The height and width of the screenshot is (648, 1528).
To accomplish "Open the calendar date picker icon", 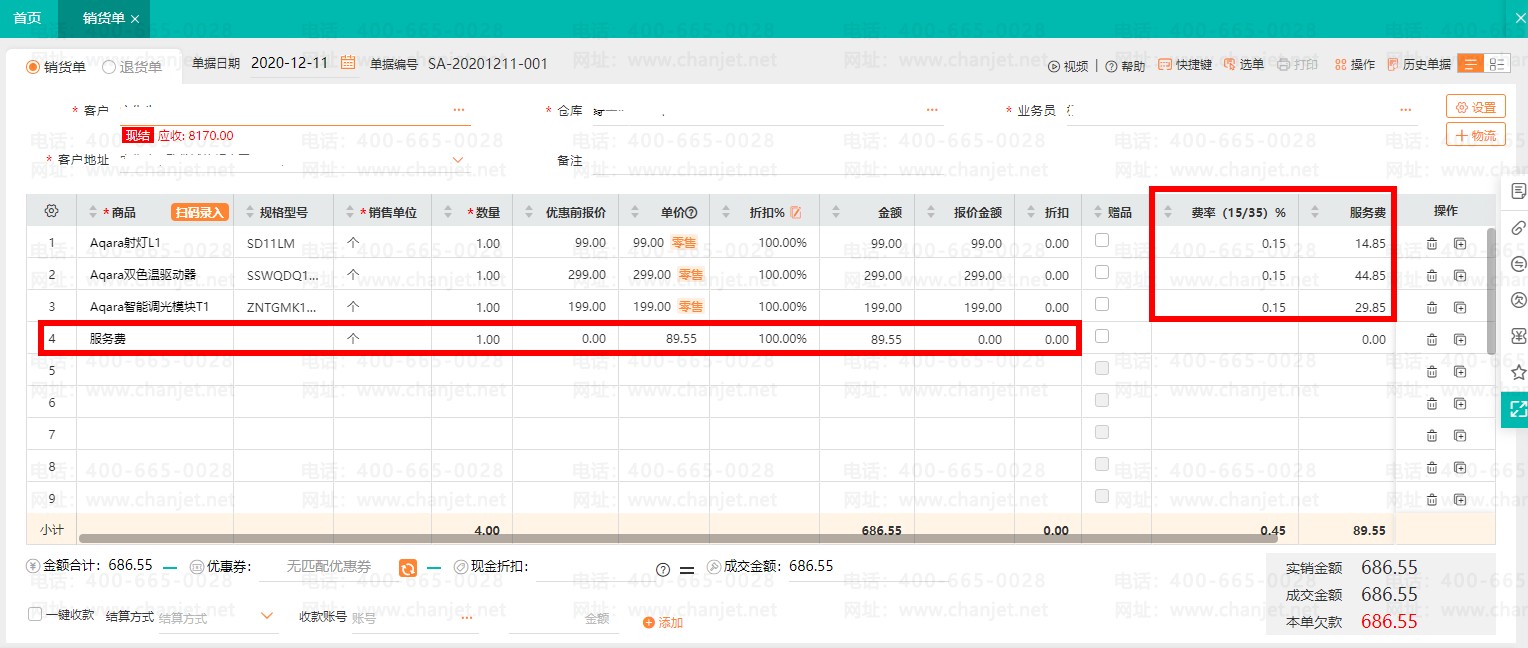I will click(348, 63).
